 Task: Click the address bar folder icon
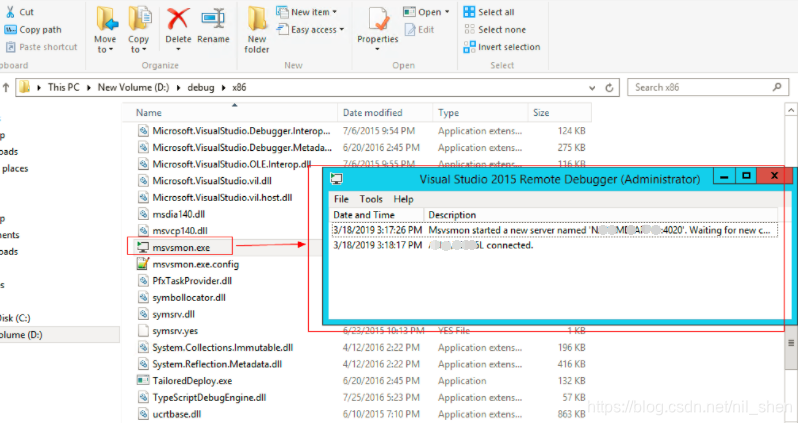[x=25, y=87]
